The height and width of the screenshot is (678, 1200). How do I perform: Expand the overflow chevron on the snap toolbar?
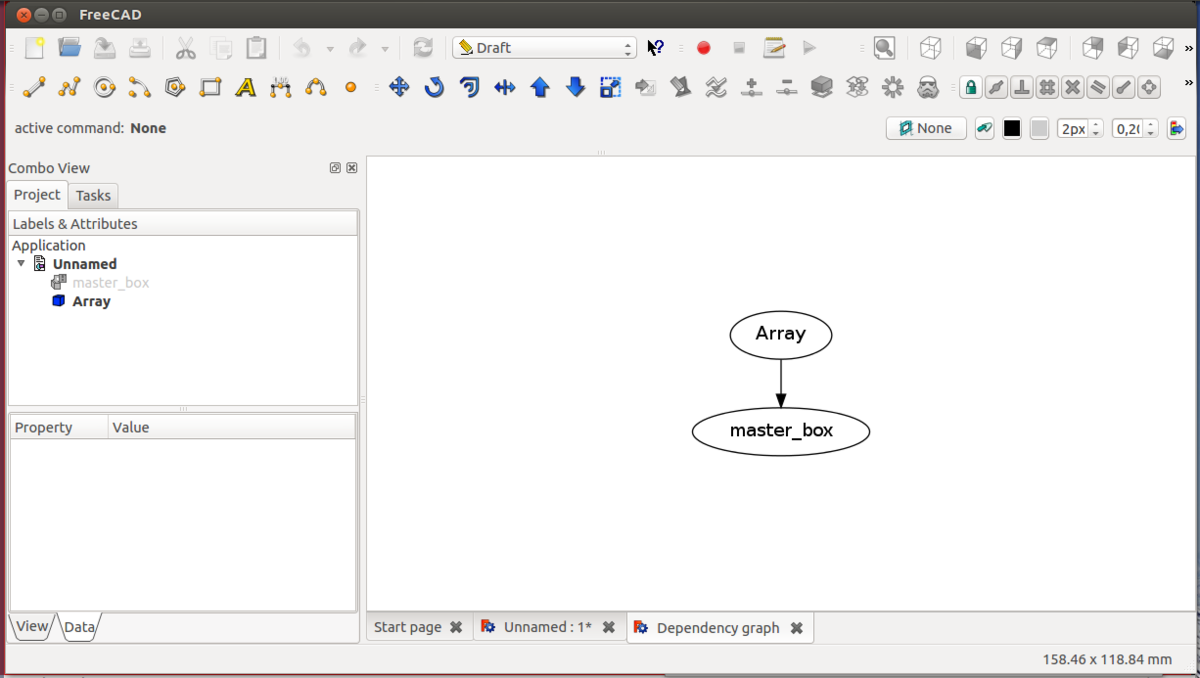click(x=1188, y=83)
